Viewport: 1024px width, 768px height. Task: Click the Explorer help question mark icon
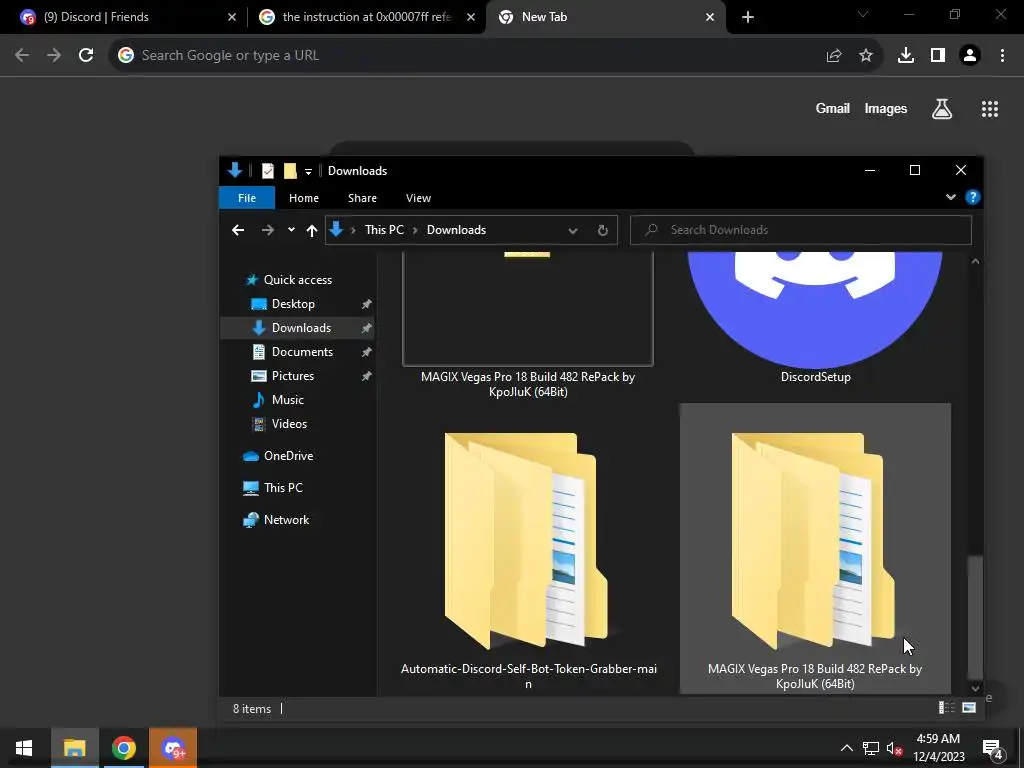(972, 197)
